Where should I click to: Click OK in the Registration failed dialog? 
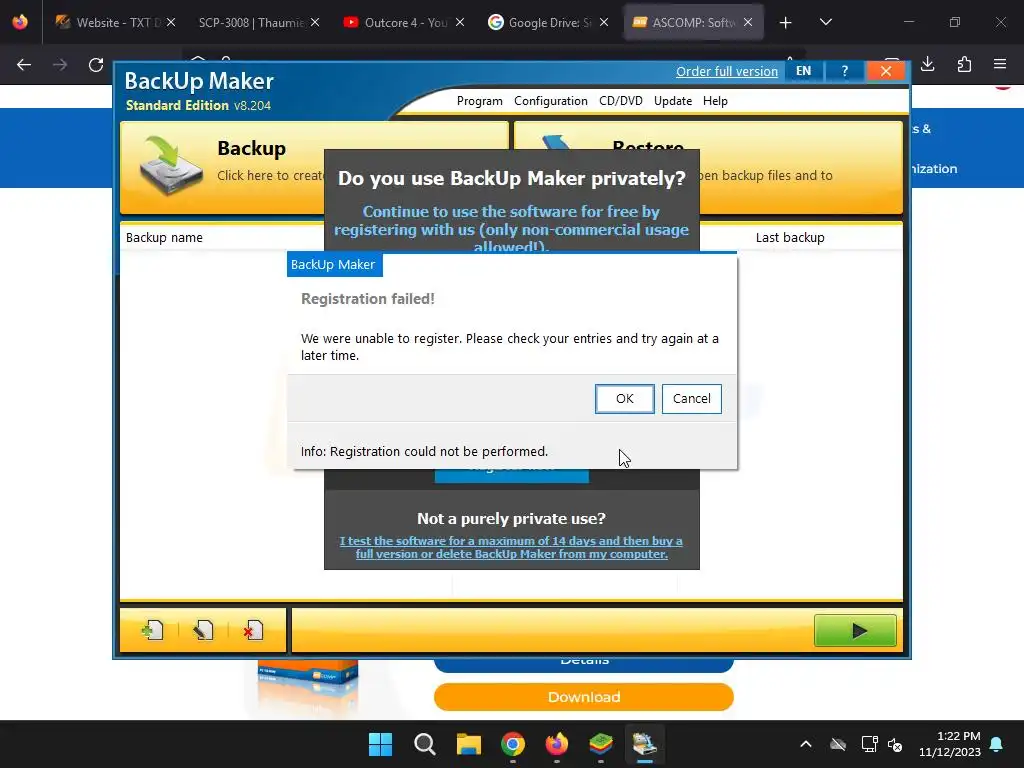click(x=624, y=398)
